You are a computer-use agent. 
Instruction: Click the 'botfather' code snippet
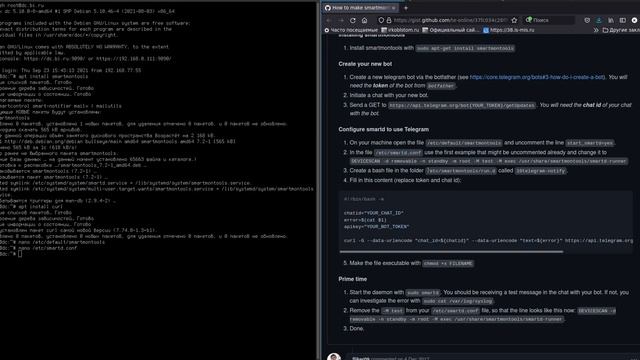pyautogui.click(x=441, y=86)
